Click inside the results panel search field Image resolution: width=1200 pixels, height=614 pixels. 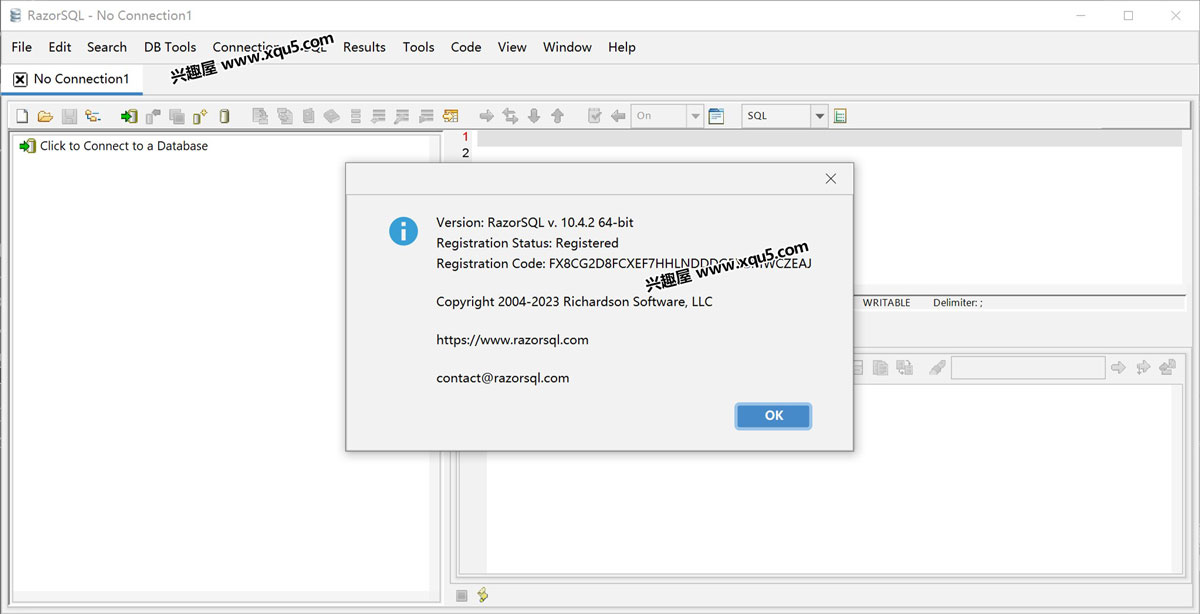click(x=1028, y=368)
